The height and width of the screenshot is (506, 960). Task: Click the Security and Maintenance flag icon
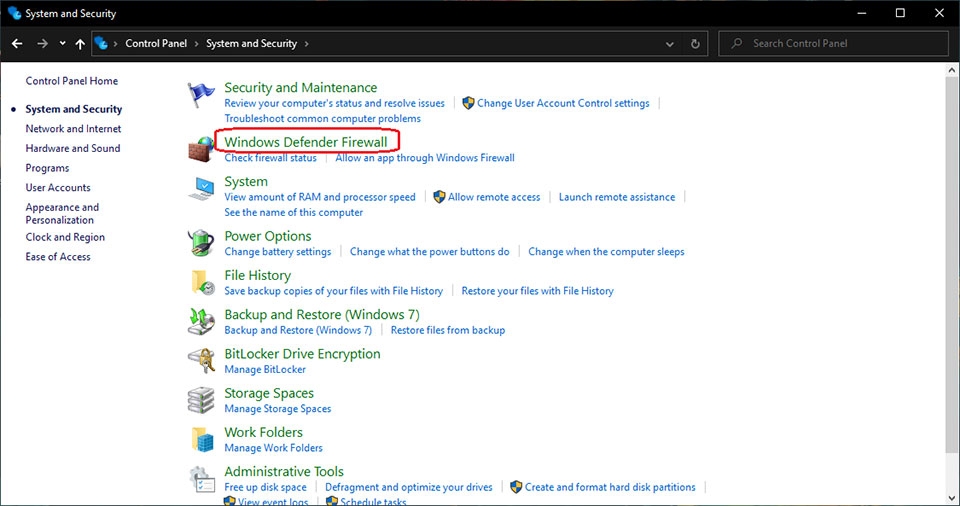click(x=201, y=96)
